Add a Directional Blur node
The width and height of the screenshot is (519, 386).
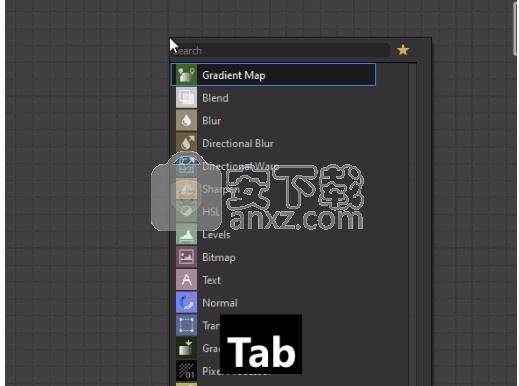click(x=238, y=143)
